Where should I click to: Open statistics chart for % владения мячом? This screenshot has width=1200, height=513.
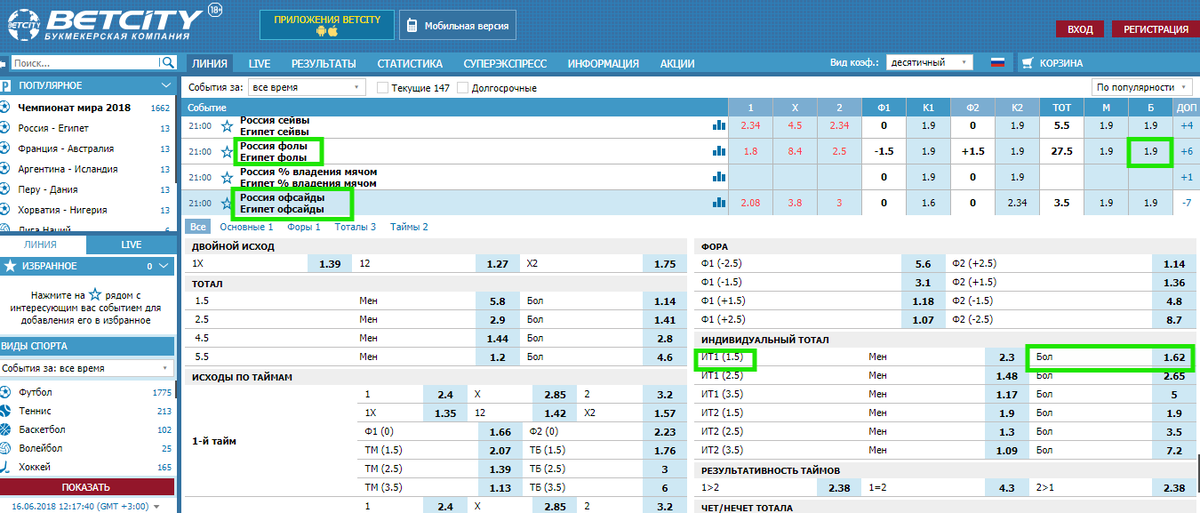pos(718,177)
